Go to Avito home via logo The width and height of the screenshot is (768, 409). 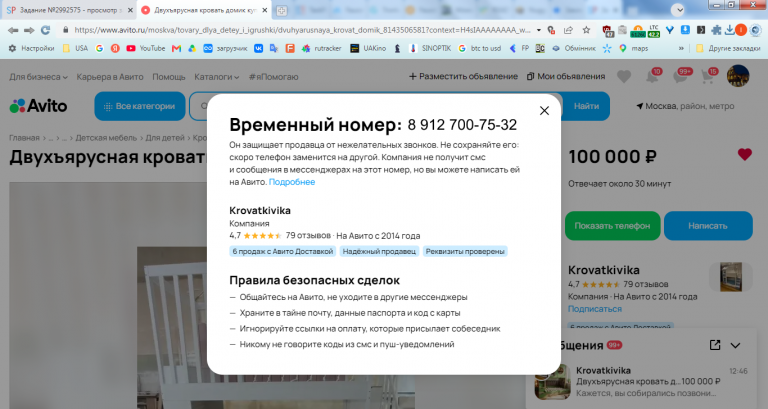point(38,106)
